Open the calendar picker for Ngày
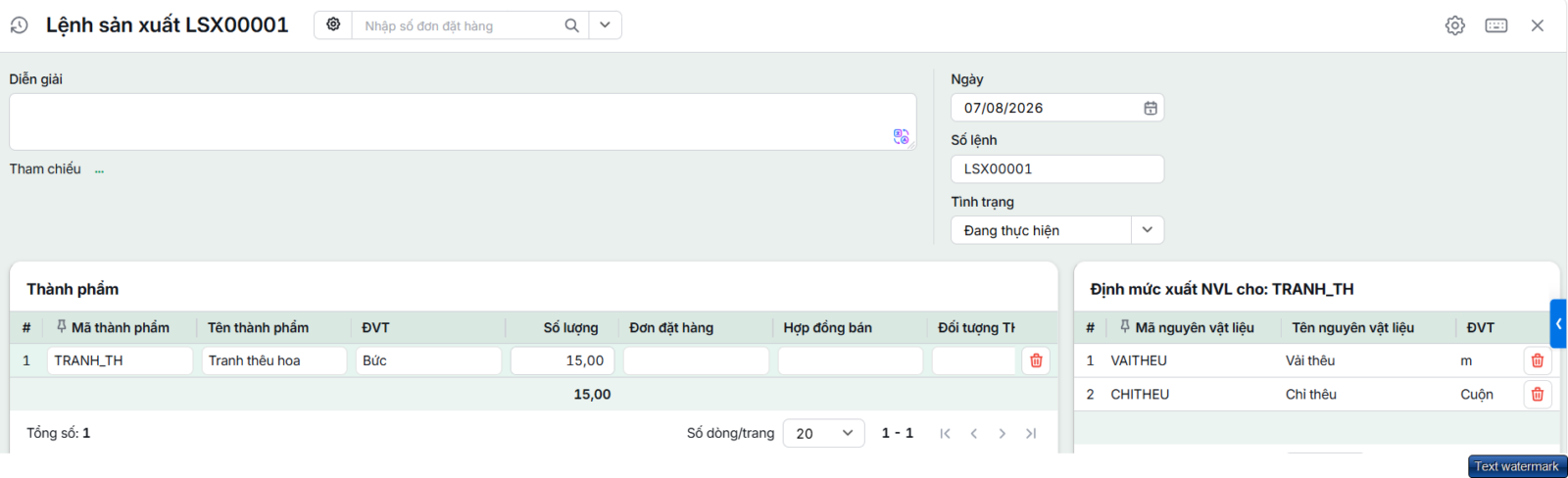 click(x=1151, y=108)
